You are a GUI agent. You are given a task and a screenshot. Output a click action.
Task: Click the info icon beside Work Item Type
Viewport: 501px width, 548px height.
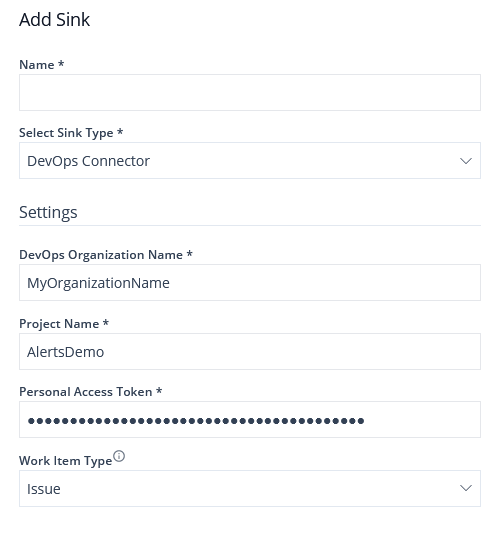coord(119,456)
